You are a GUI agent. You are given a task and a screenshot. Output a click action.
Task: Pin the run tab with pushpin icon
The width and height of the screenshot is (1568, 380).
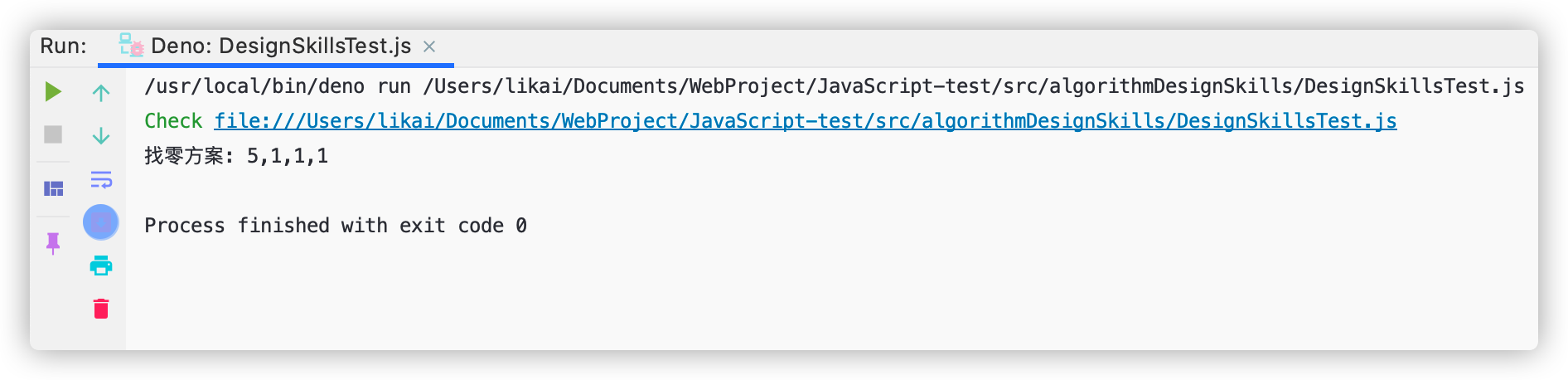coord(53,243)
